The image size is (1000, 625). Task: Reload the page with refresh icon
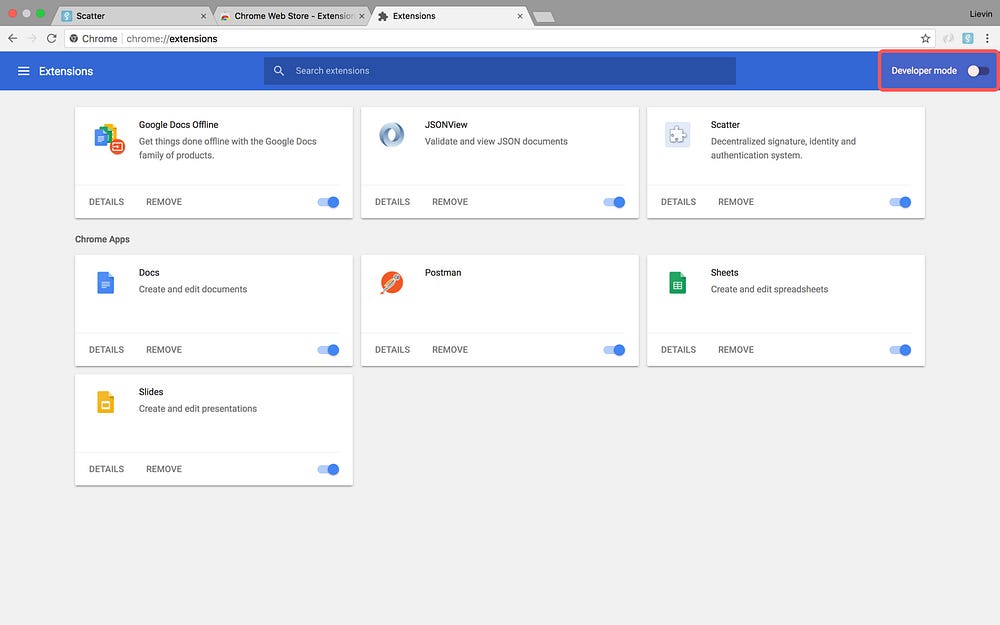52,38
